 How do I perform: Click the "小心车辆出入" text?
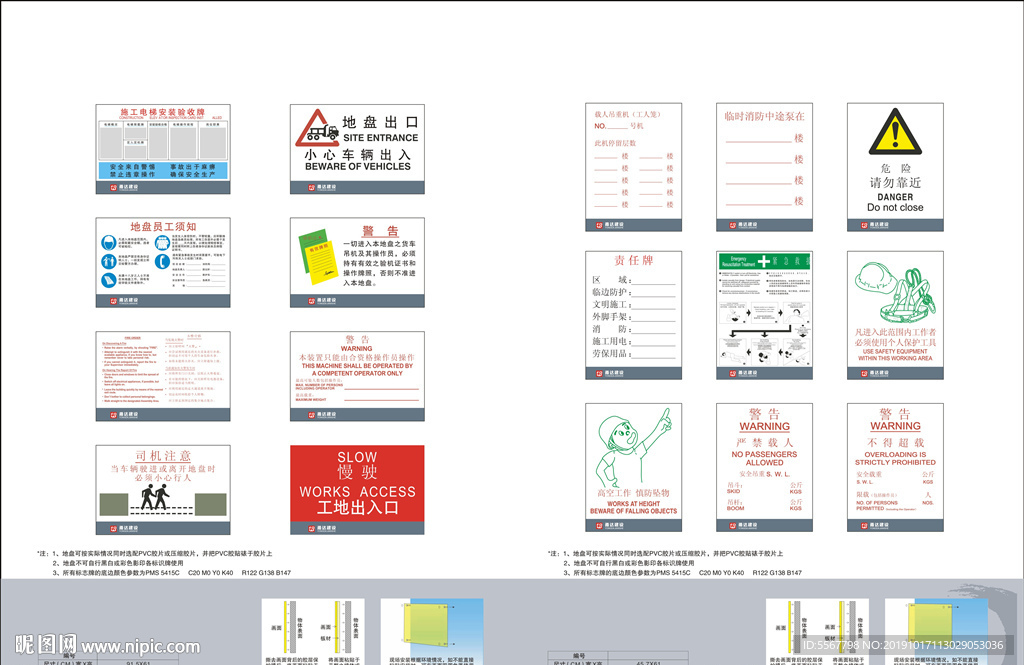point(358,155)
